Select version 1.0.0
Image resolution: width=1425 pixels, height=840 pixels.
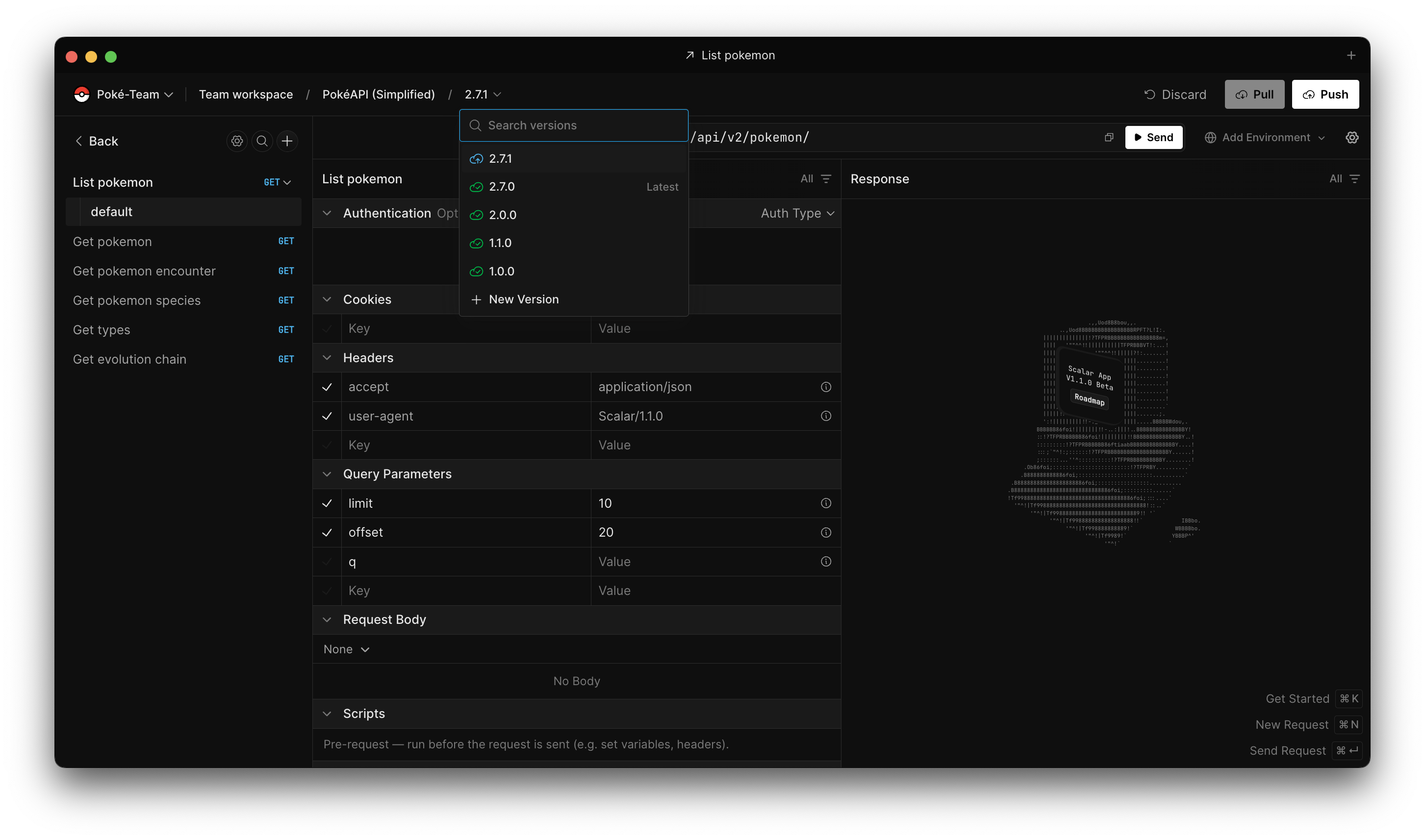[574, 271]
